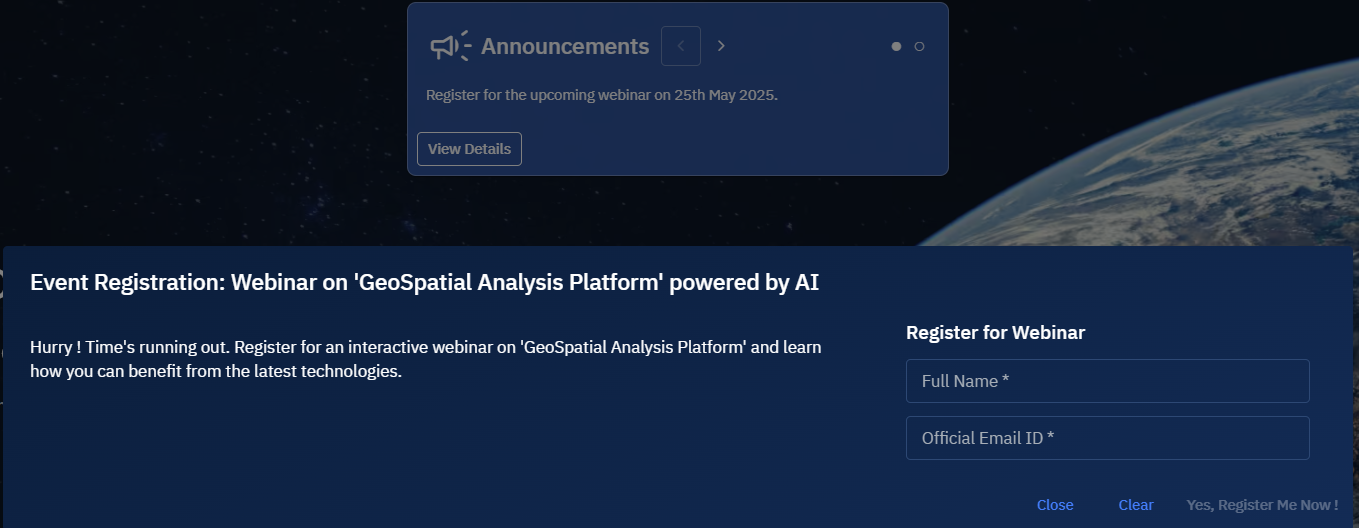Select the first filled carousel dot
Screen dimensions: 1359x528
896,46
